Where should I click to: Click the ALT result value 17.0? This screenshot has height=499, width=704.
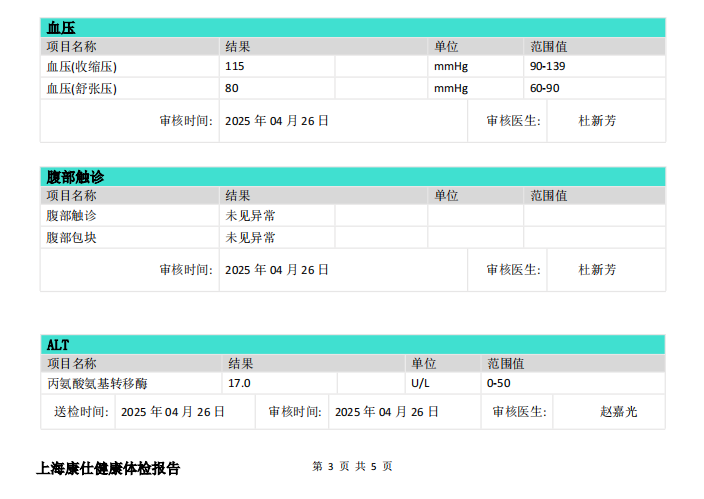point(240,383)
